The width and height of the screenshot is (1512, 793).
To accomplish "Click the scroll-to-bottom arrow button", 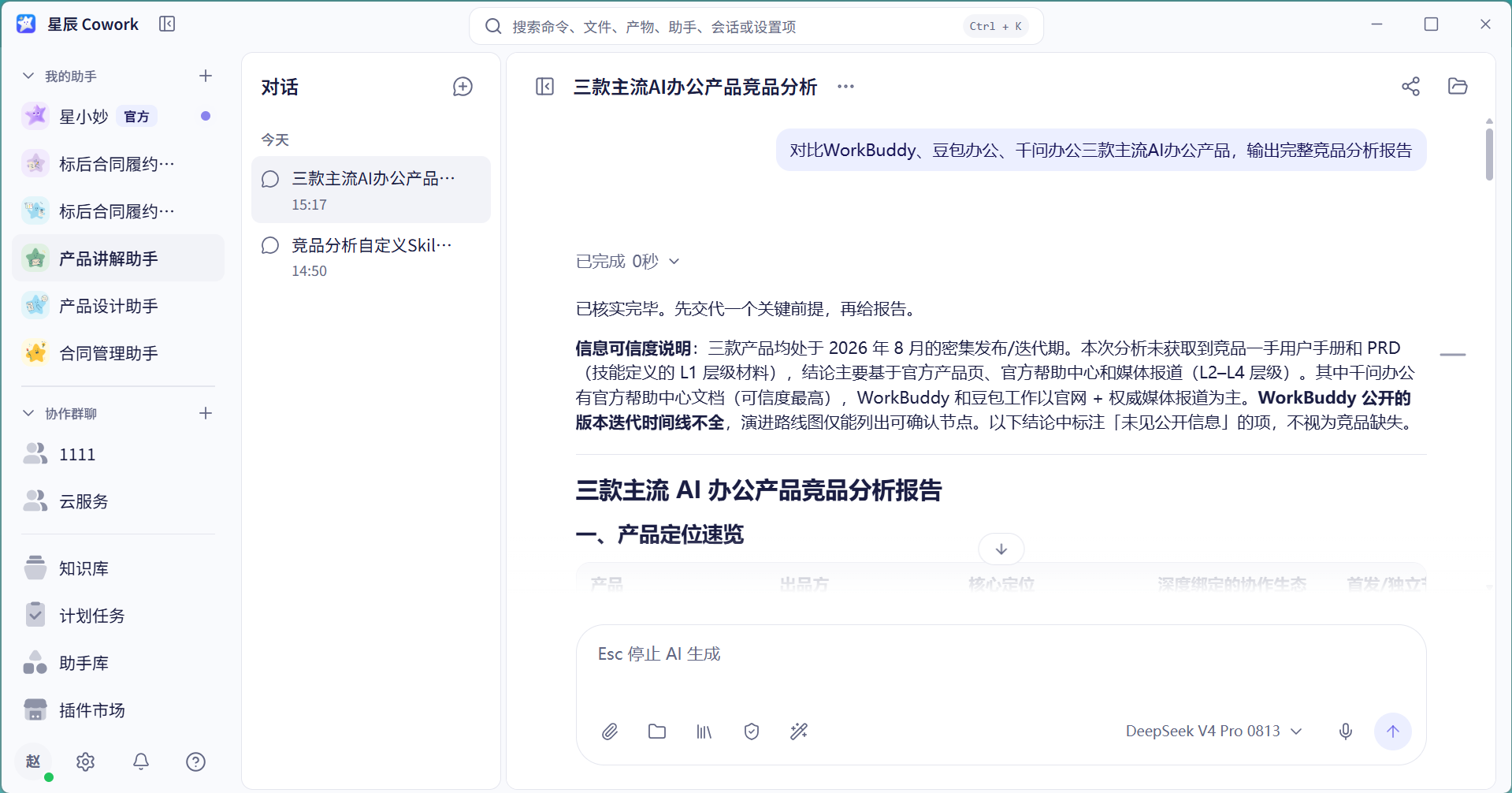I will (x=1001, y=549).
